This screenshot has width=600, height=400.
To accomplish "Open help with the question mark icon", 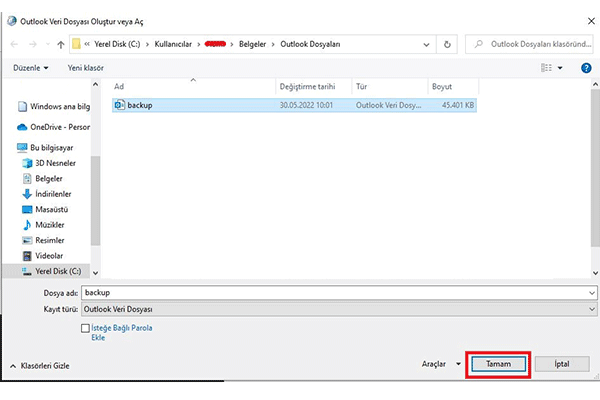I will (586, 68).
